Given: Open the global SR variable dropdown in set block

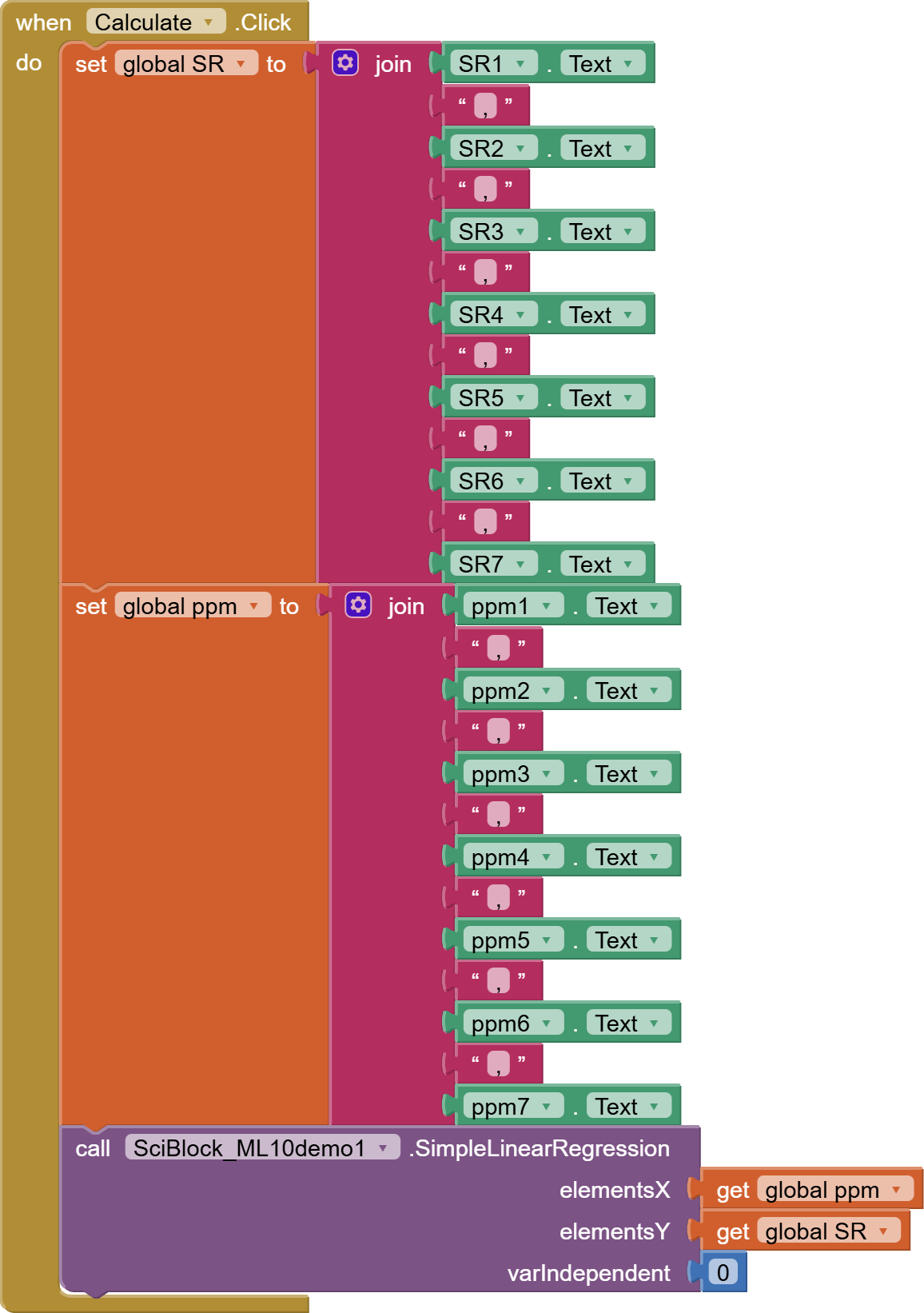Looking at the screenshot, I should [241, 64].
